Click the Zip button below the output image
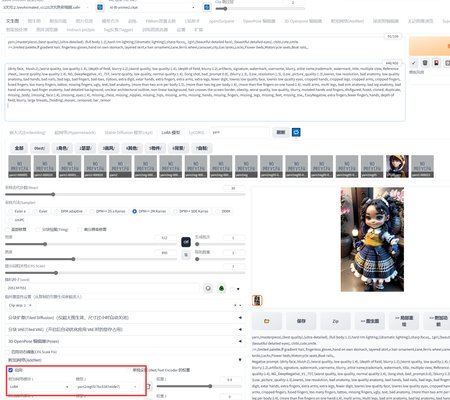This screenshot has width=450, height=400. (x=335, y=321)
